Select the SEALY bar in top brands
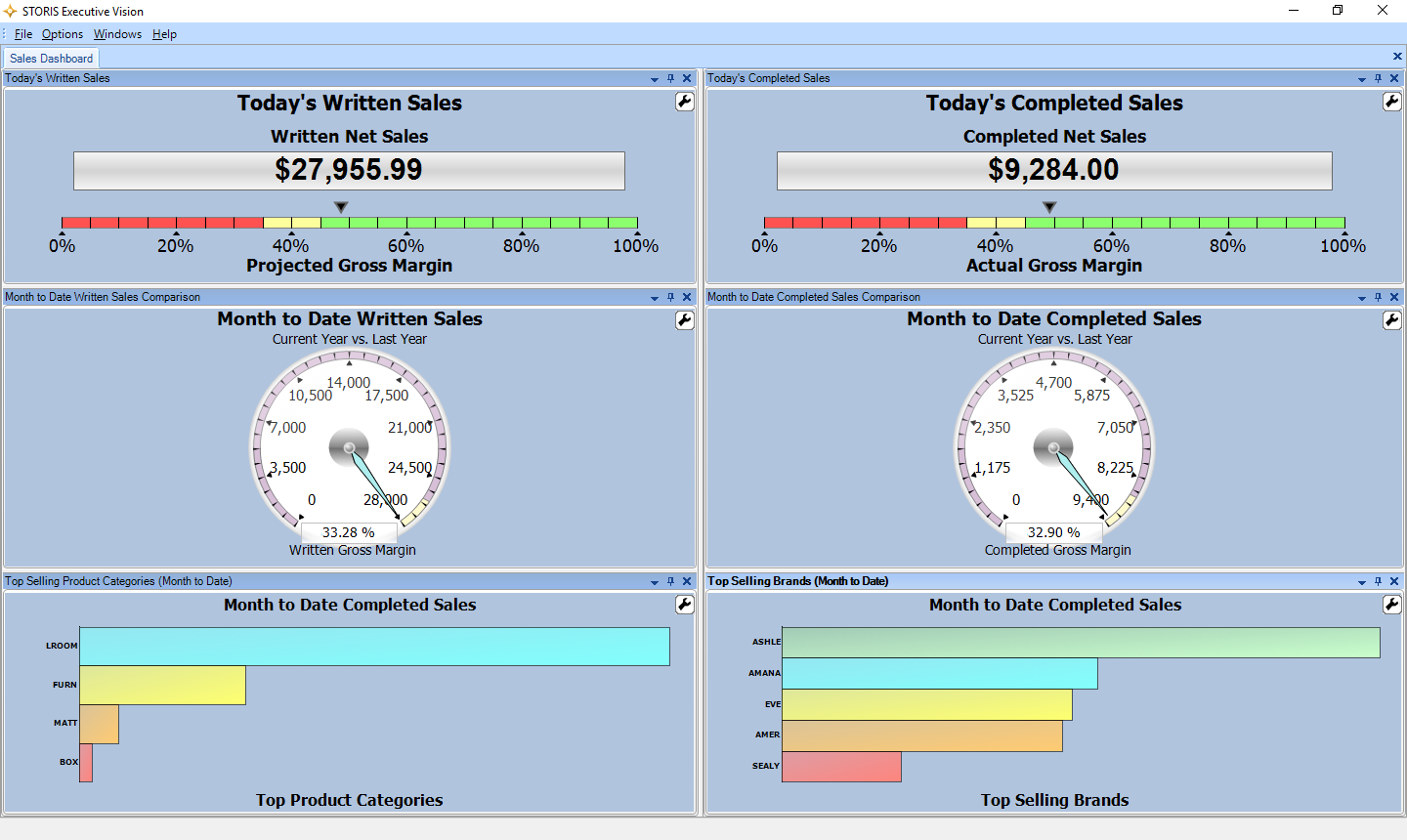Image resolution: width=1407 pixels, height=840 pixels. (x=841, y=767)
